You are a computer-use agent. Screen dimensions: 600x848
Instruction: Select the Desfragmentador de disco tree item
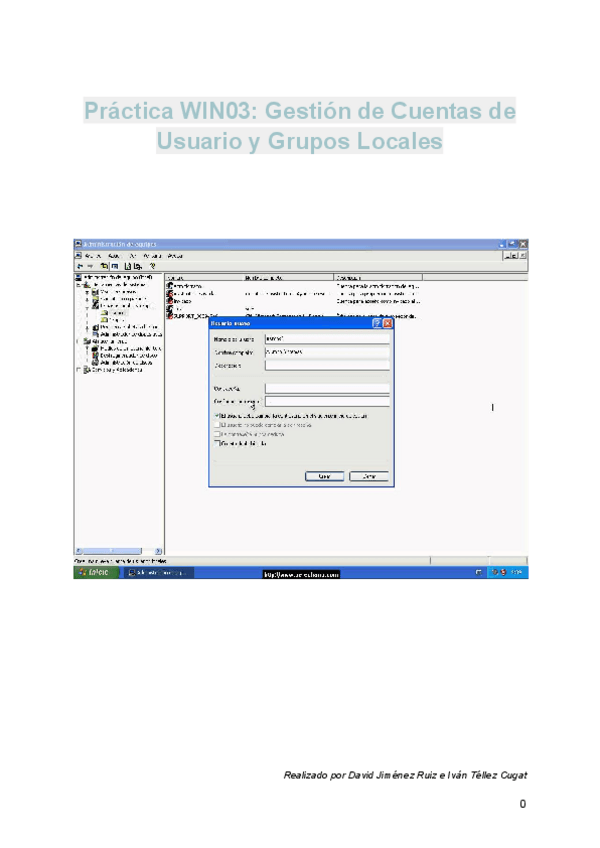click(x=129, y=356)
